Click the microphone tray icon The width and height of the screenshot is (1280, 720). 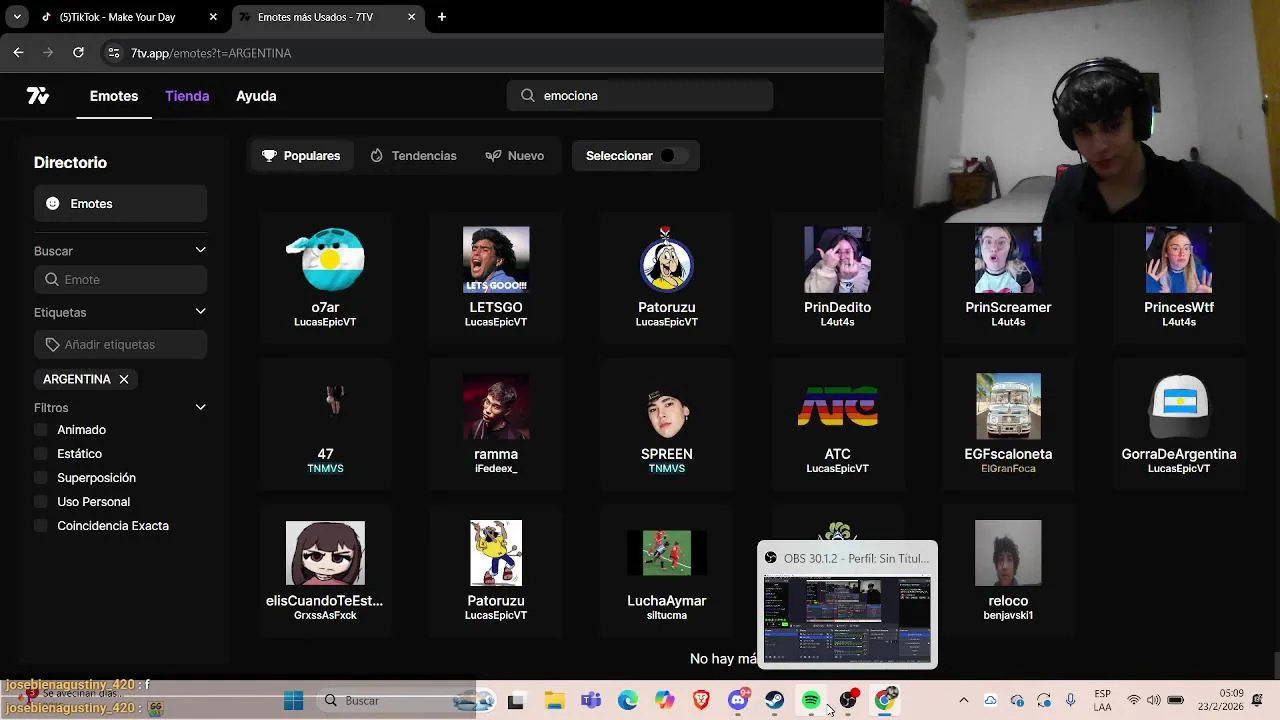[x=1070, y=701]
